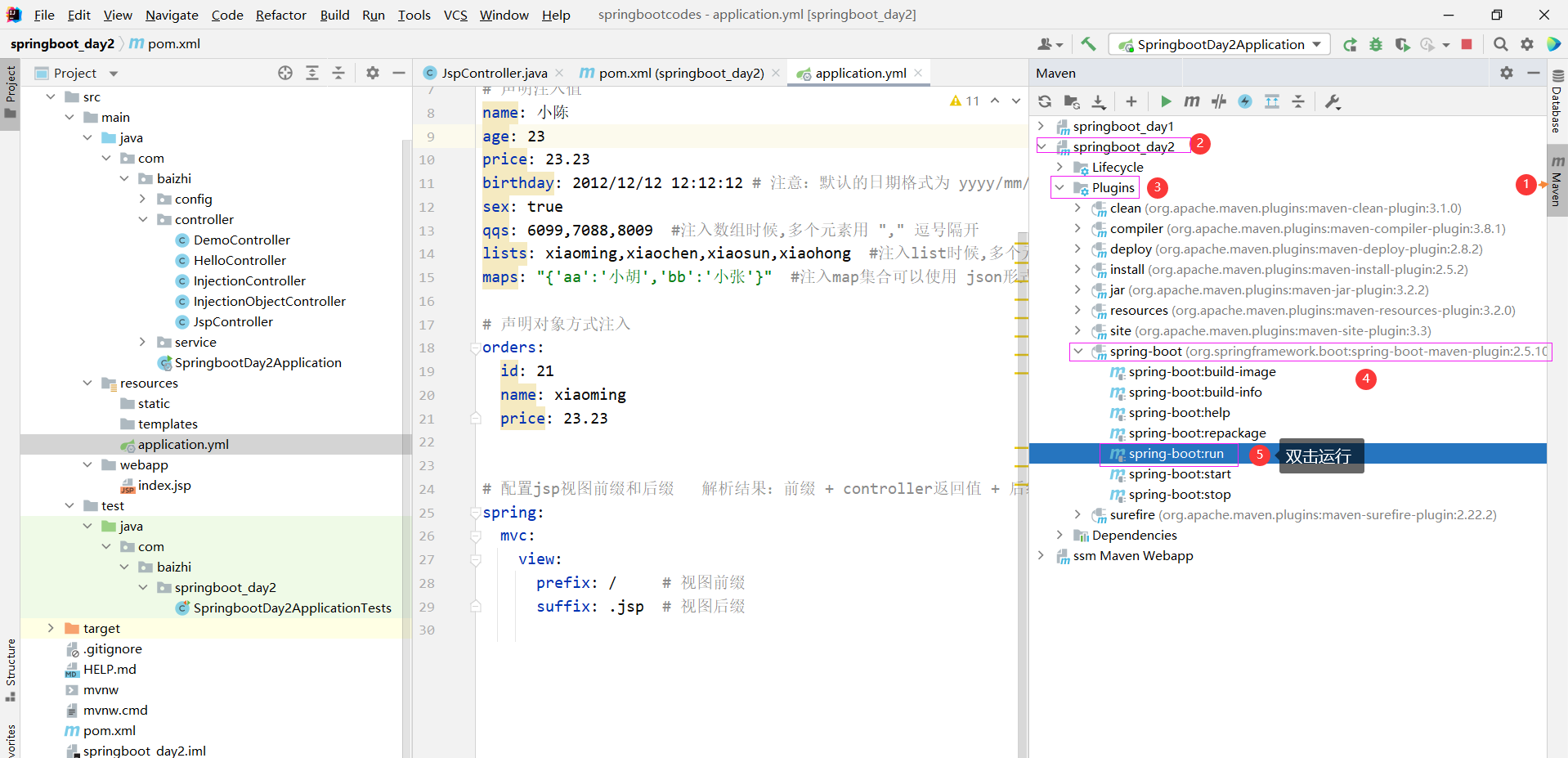Image resolution: width=1568 pixels, height=758 pixels.
Task: Expand target folder in project tree
Action: tap(51, 628)
